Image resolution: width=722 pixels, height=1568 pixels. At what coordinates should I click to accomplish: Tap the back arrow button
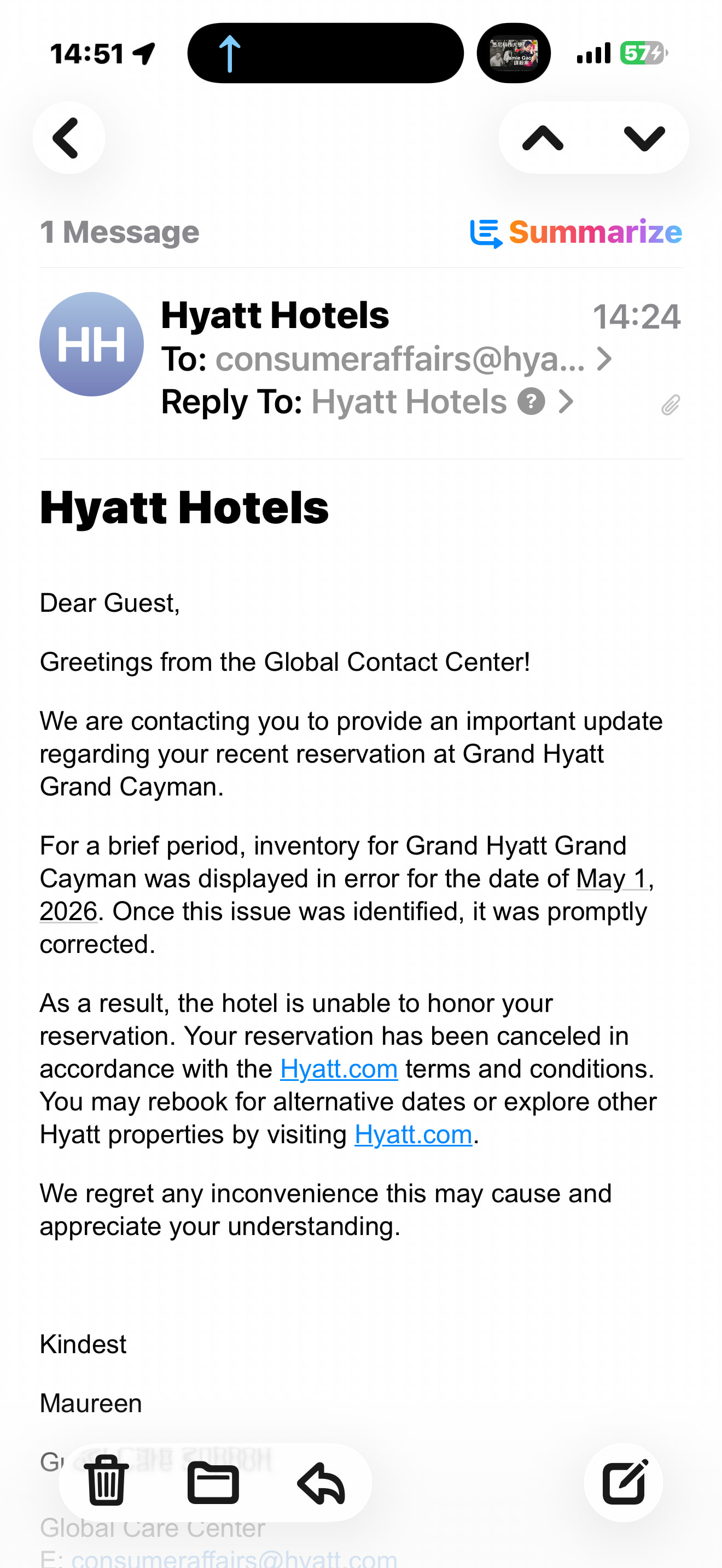(x=68, y=138)
